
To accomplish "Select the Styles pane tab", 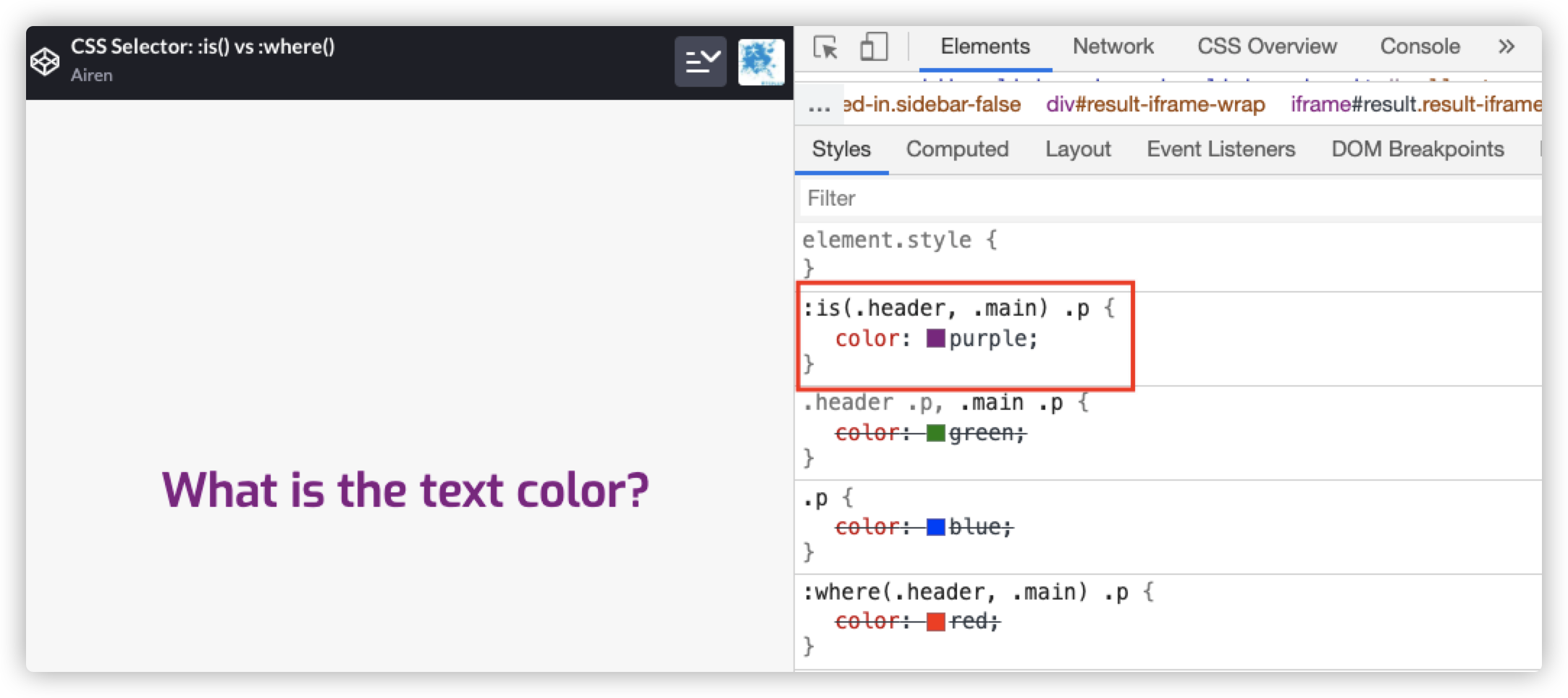I will point(841,149).
